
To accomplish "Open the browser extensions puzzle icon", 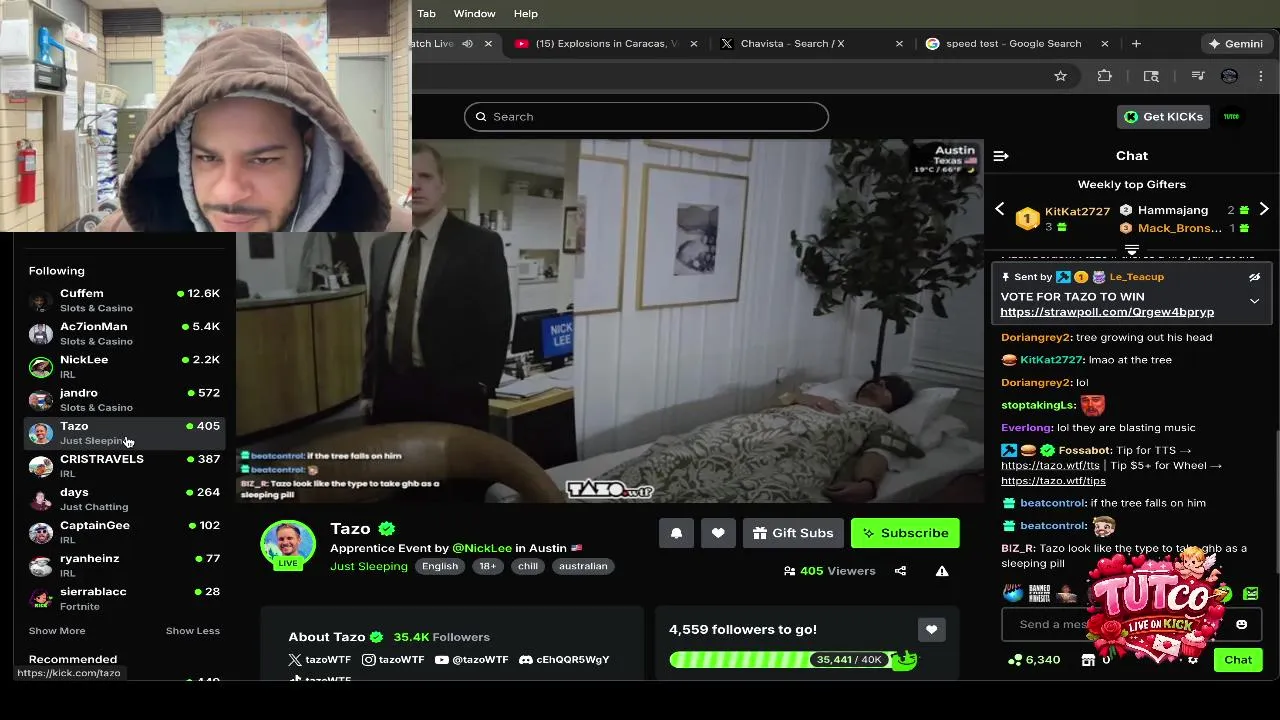I will tap(1104, 76).
